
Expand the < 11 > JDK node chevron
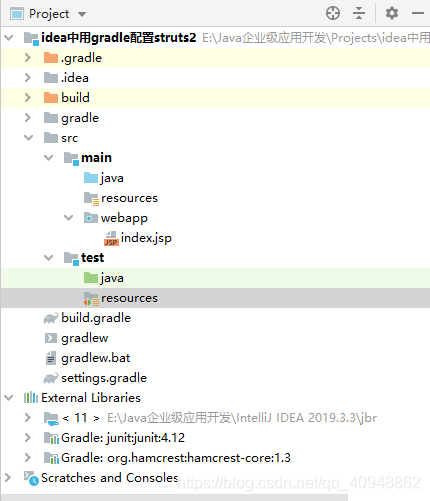(28, 418)
